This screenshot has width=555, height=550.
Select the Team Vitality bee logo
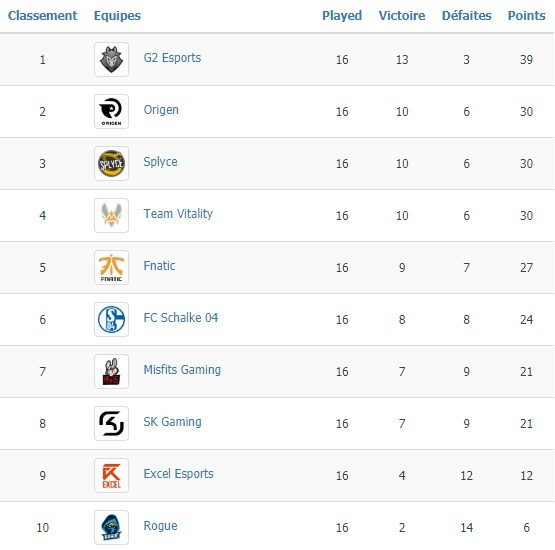[x=111, y=216]
